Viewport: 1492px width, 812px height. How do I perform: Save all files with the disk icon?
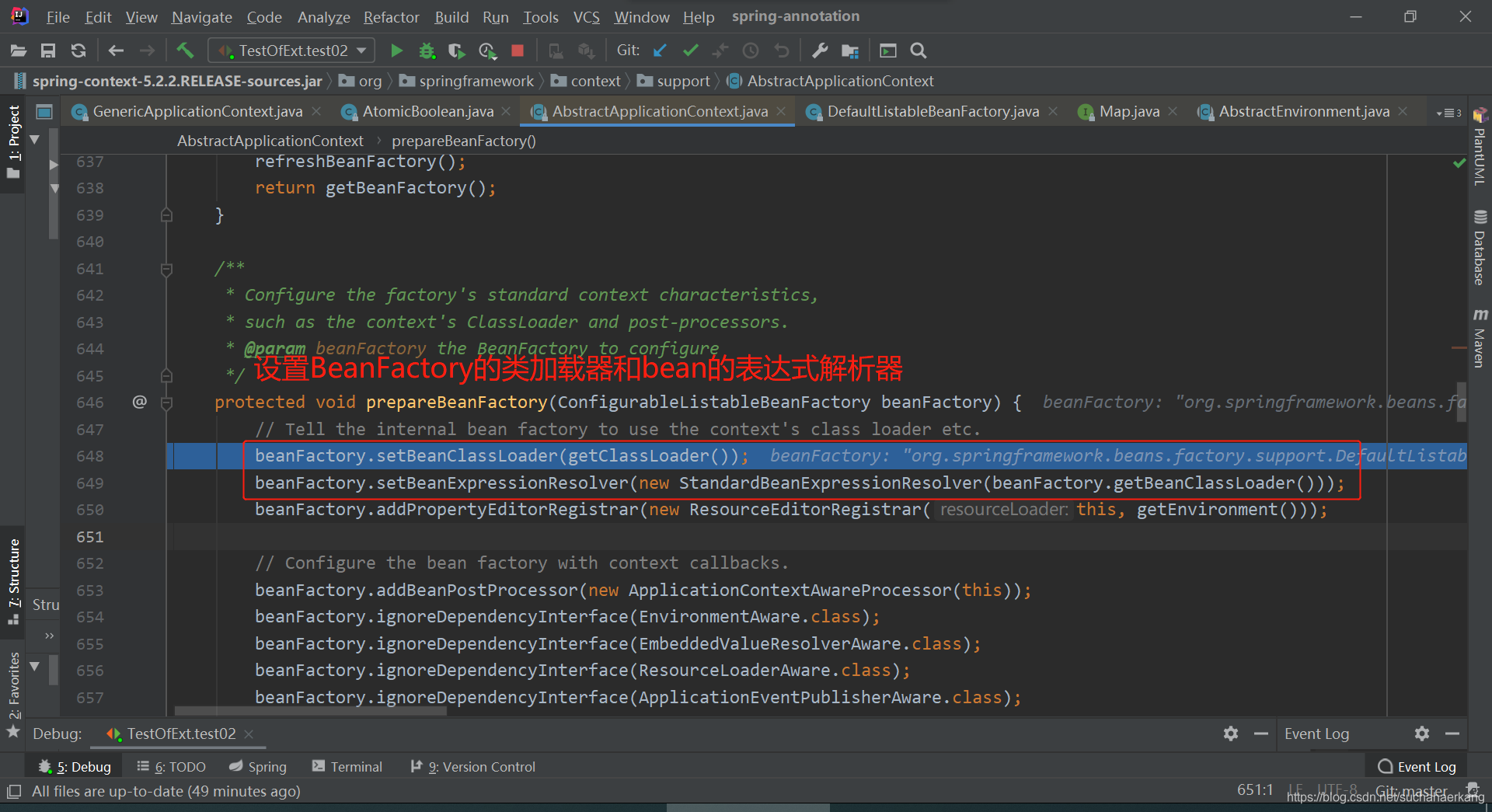[x=48, y=51]
